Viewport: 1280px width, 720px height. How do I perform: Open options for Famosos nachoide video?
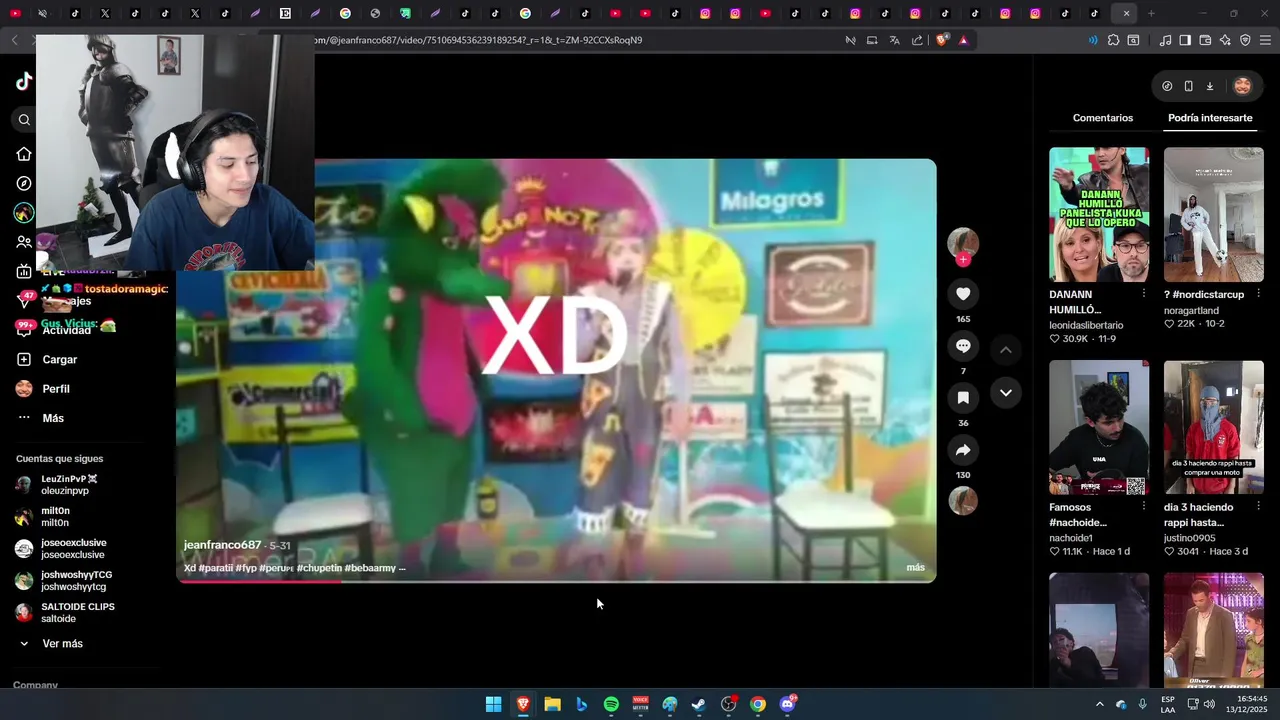[1143, 507]
